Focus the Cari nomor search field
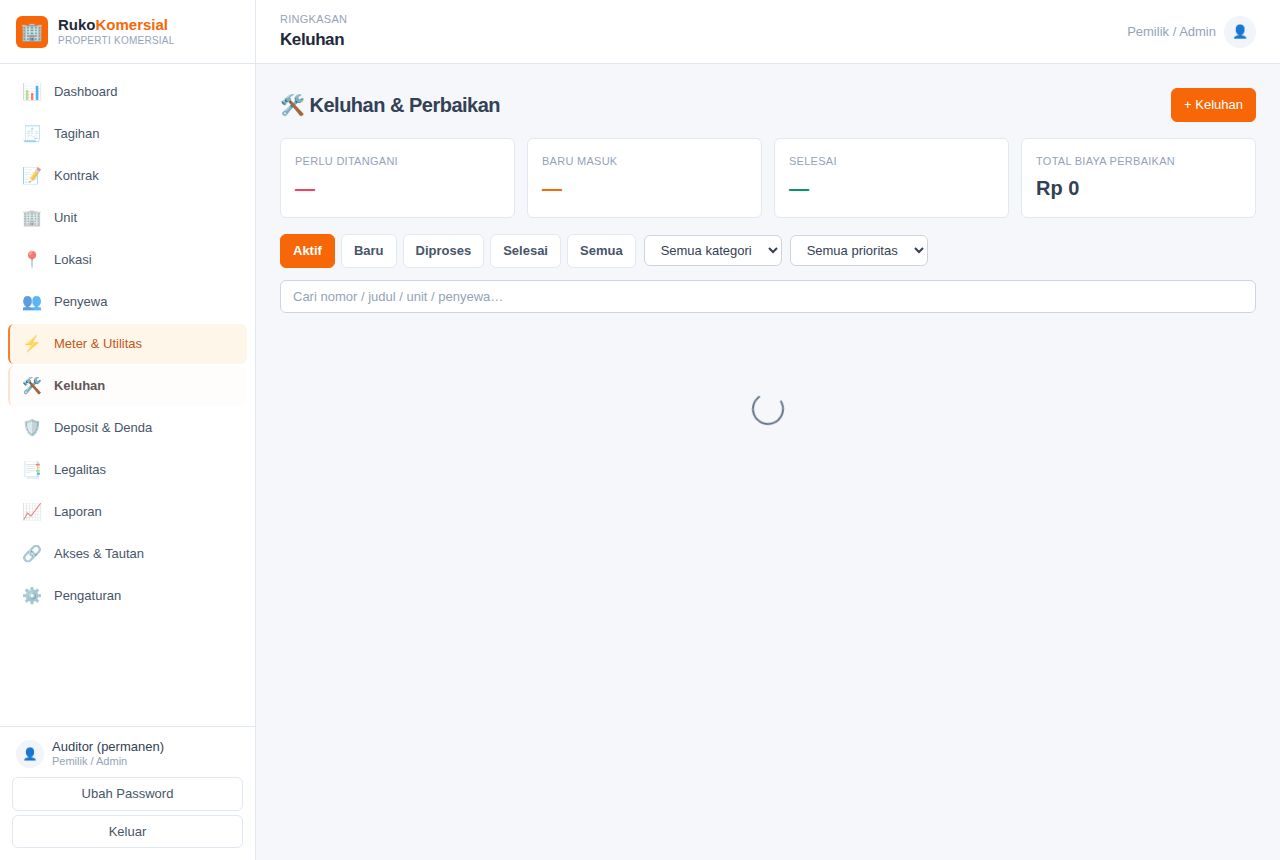This screenshot has width=1280, height=860. point(768,297)
